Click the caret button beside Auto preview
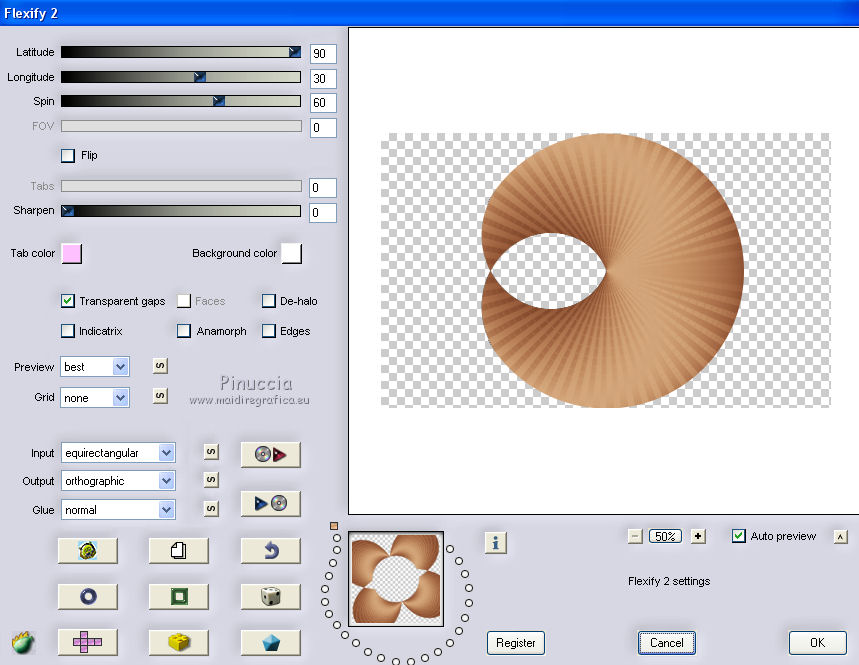The width and height of the screenshot is (859, 665). pos(840,537)
